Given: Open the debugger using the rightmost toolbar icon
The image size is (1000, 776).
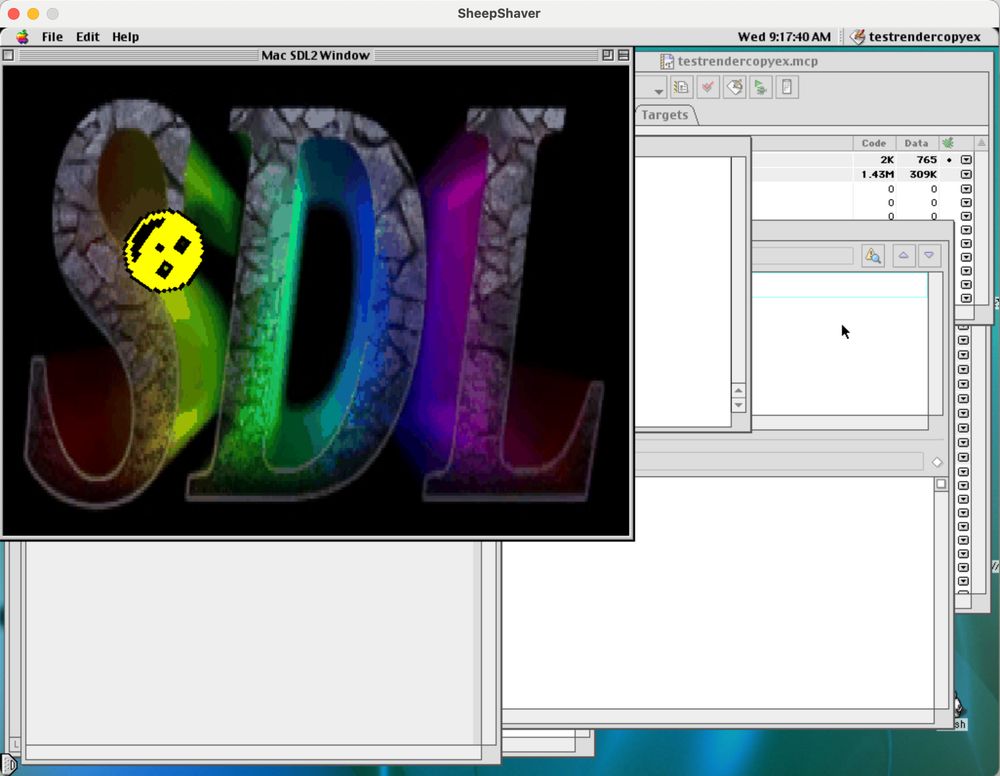Looking at the screenshot, I should tap(787, 86).
